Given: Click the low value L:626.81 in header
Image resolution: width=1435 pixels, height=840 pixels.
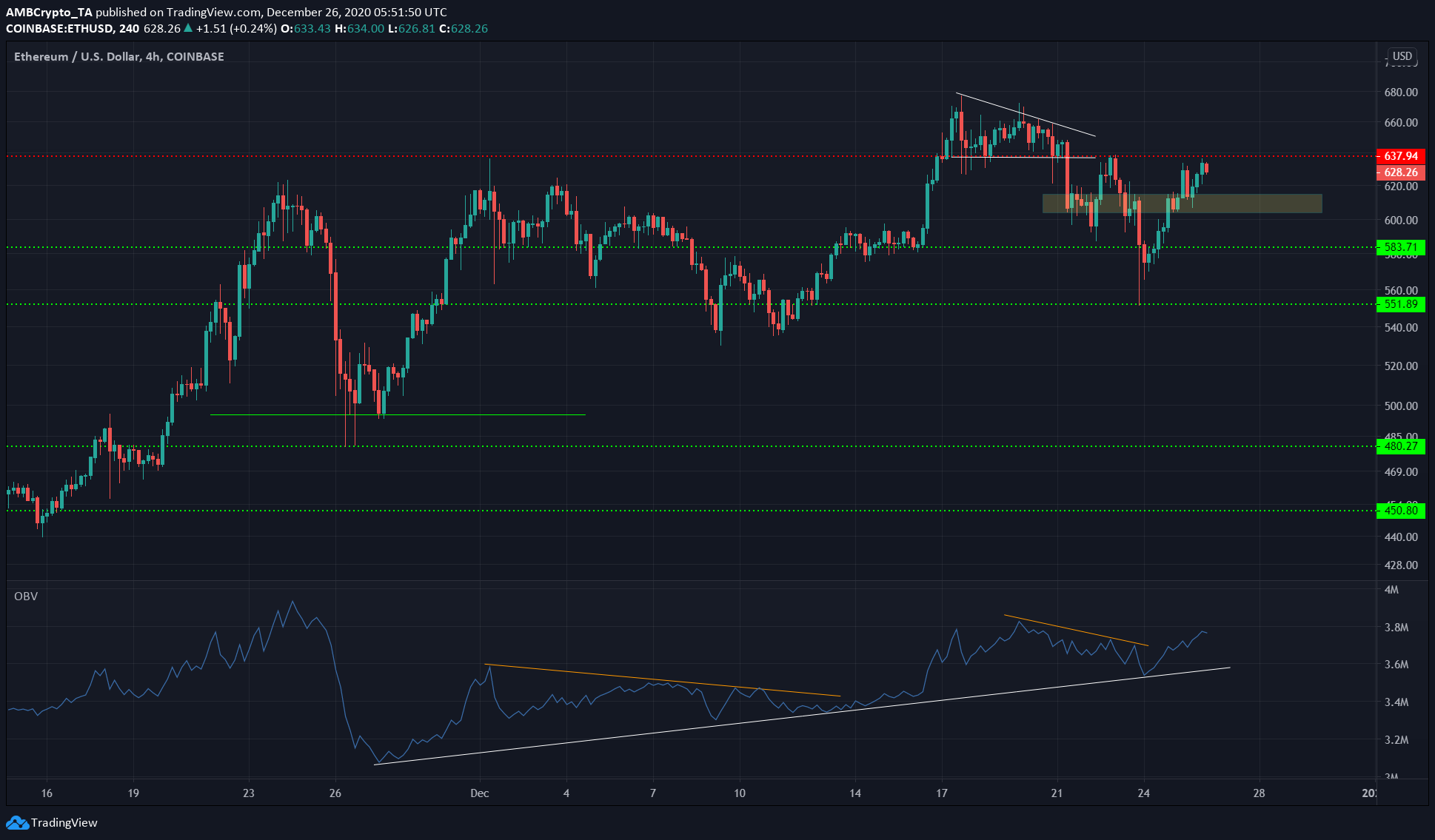Looking at the screenshot, I should [x=412, y=29].
